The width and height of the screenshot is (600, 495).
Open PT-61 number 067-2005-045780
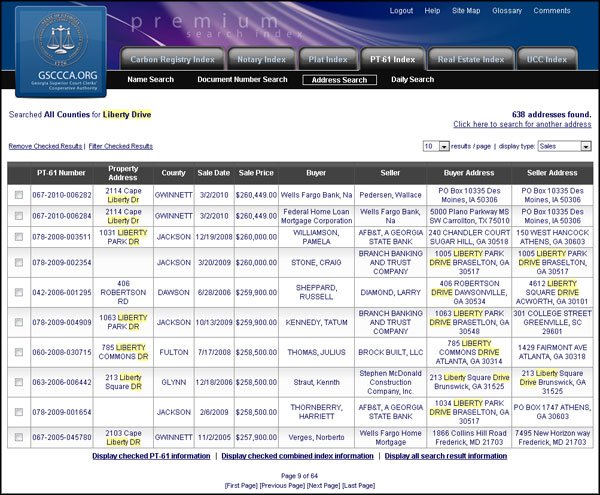pos(62,437)
